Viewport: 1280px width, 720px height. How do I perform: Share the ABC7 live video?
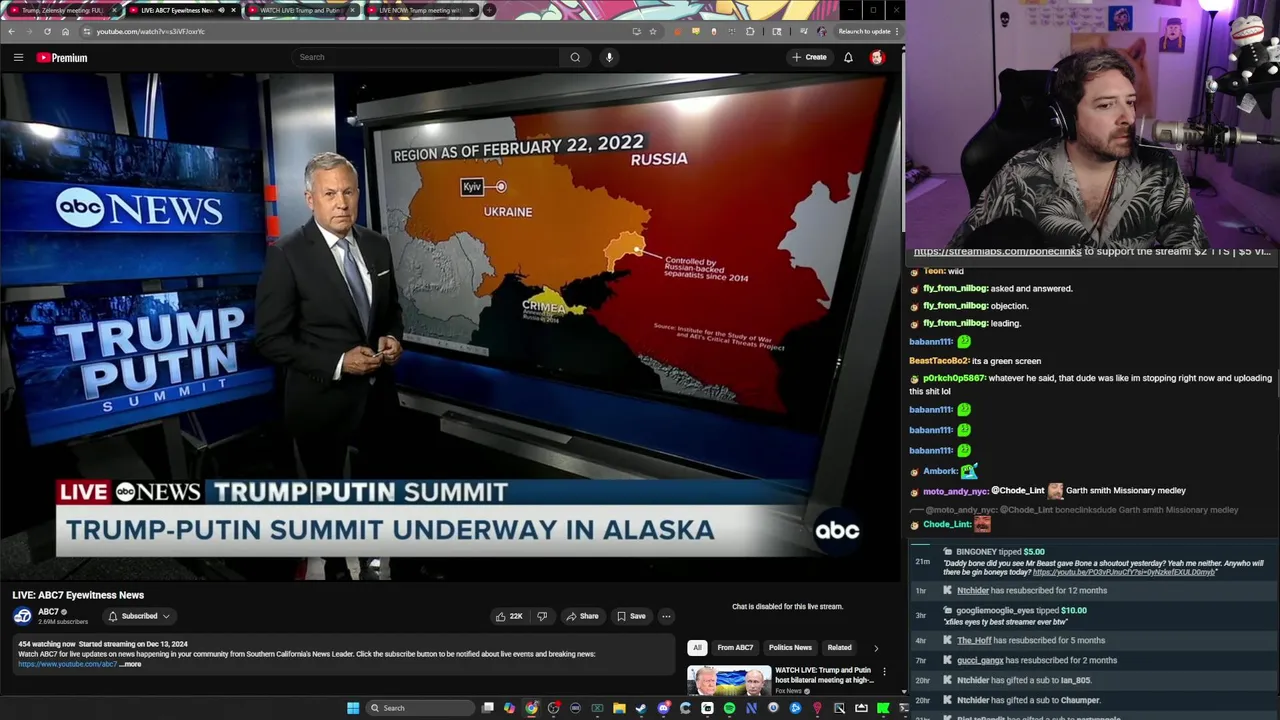click(x=582, y=616)
